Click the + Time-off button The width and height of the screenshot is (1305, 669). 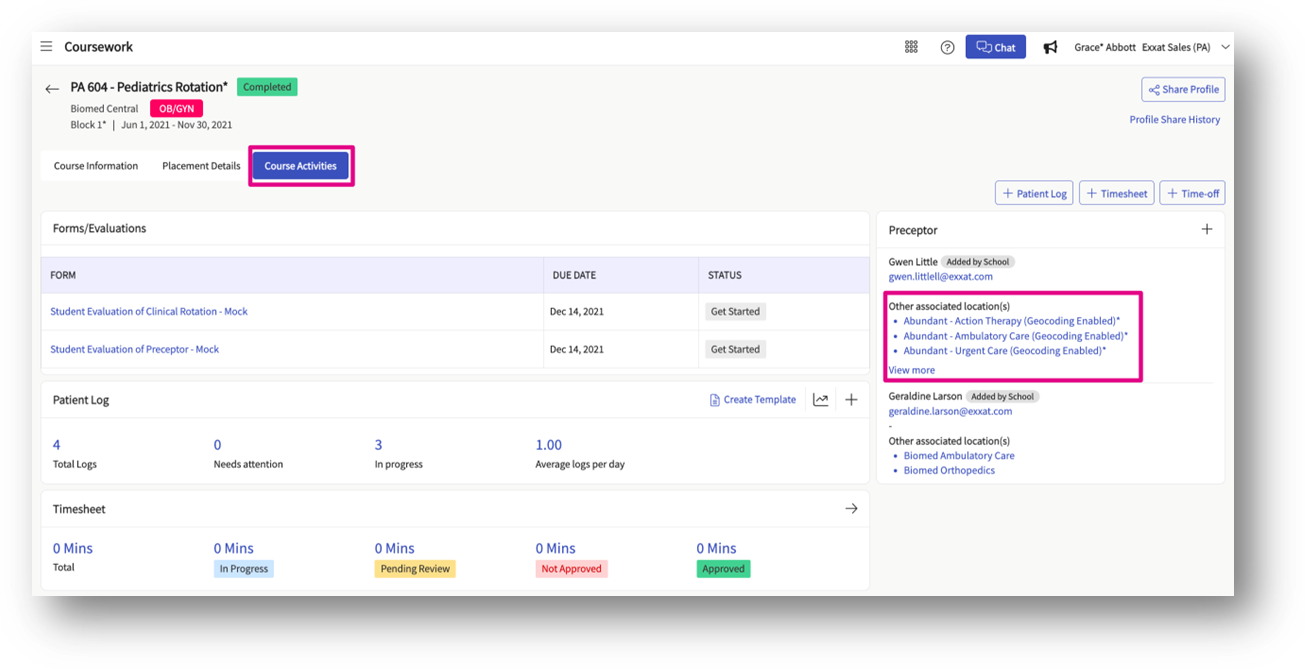pyautogui.click(x=1192, y=193)
